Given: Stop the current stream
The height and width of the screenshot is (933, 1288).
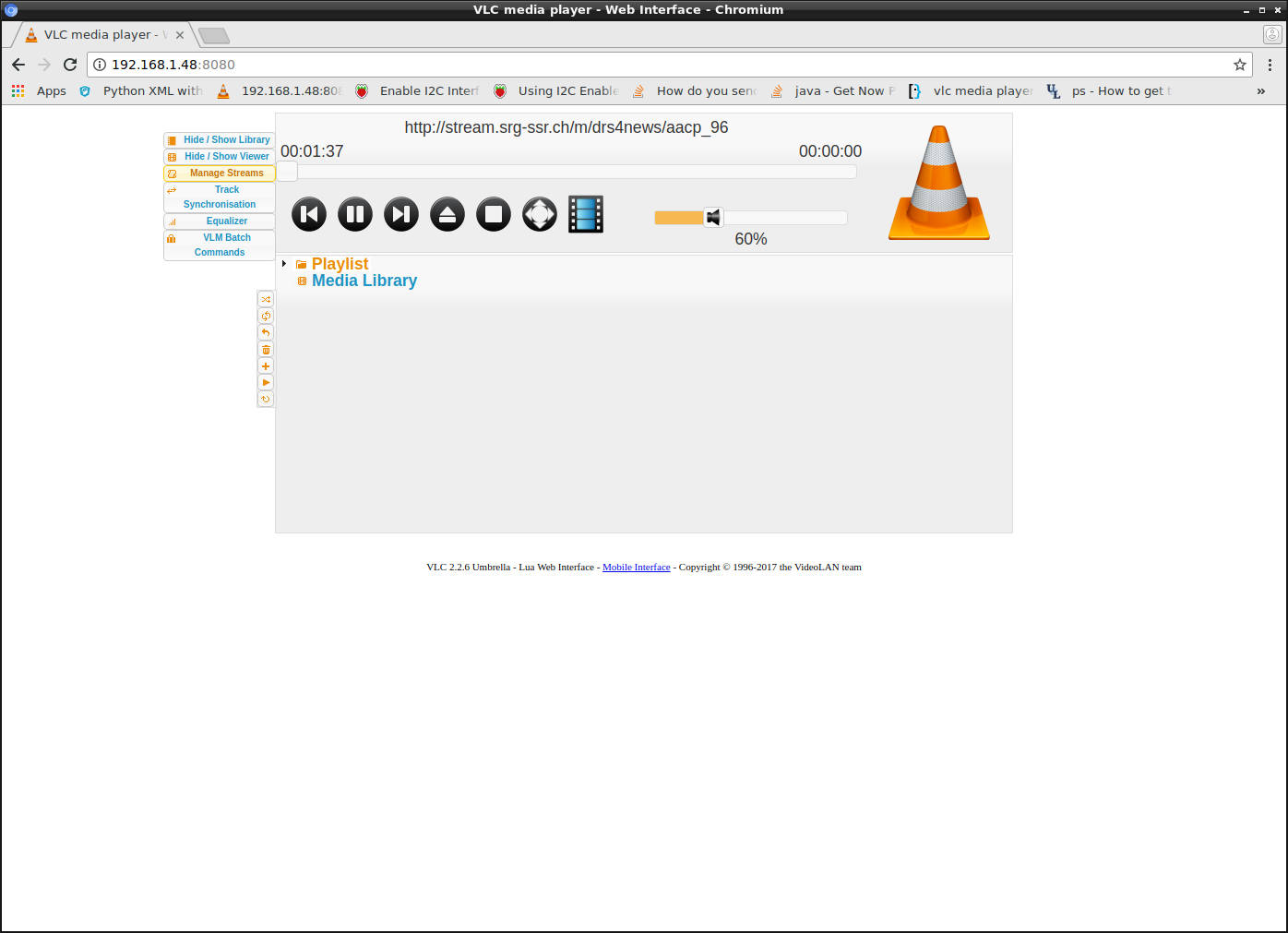Looking at the screenshot, I should coord(494,215).
